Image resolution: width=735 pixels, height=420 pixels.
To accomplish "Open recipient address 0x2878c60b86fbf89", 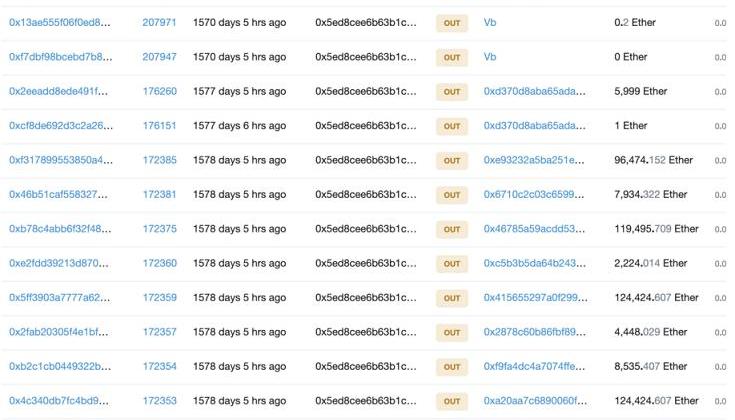I will click(534, 332).
